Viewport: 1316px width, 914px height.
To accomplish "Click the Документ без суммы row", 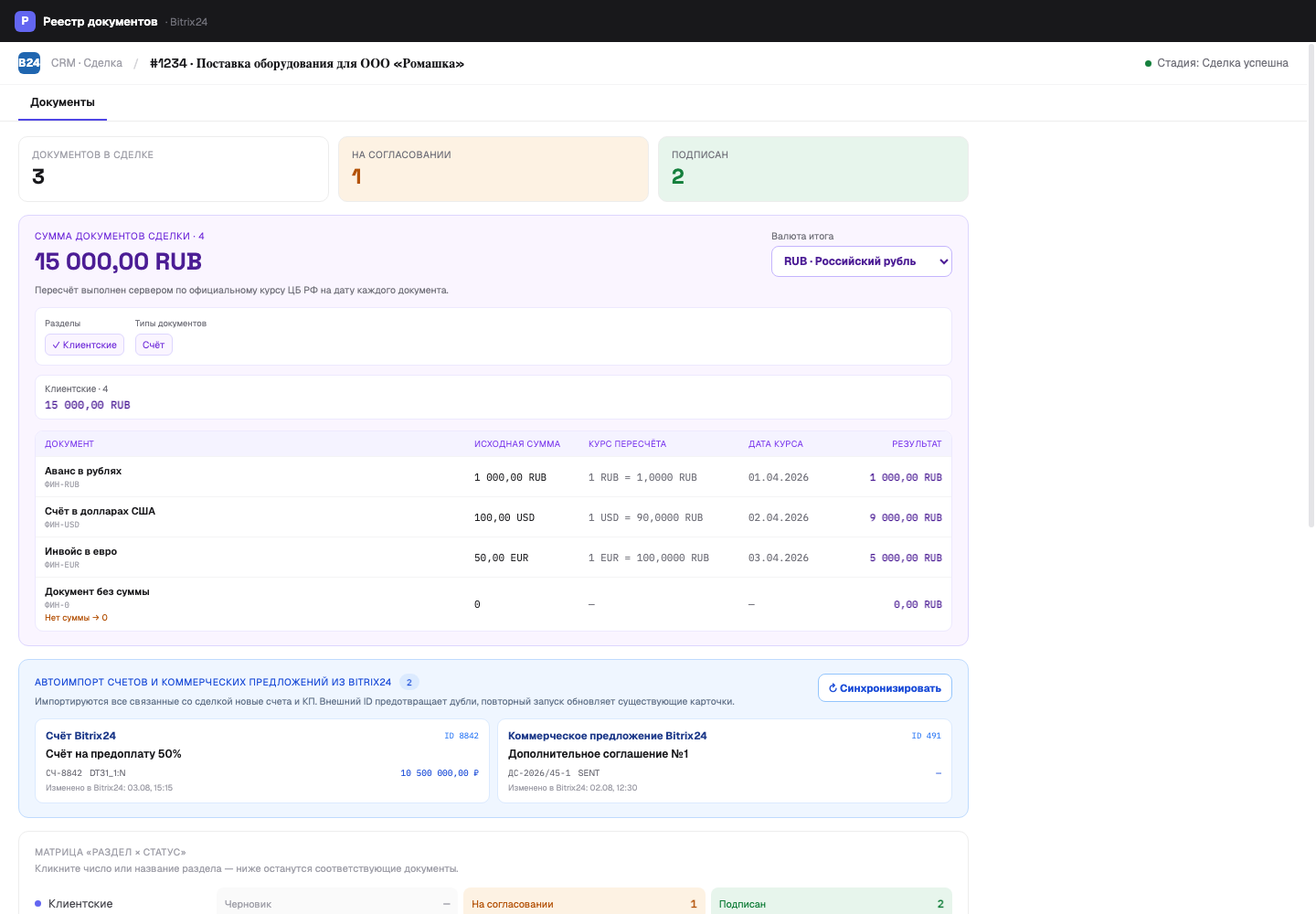I will click(x=493, y=604).
